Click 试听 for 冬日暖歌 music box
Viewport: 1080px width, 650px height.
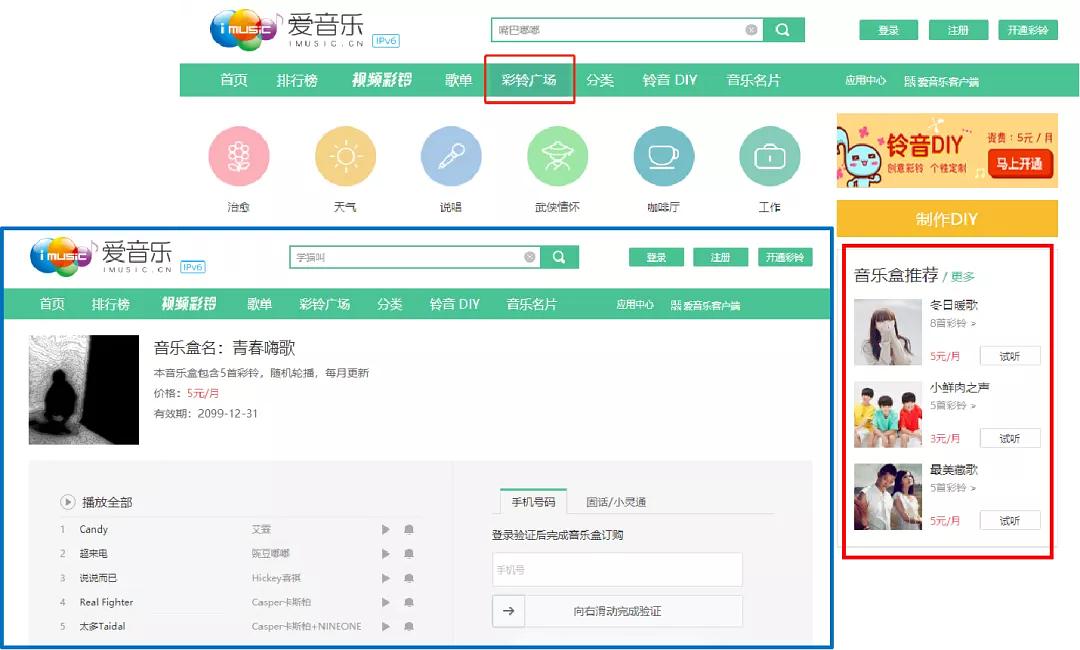point(1010,354)
